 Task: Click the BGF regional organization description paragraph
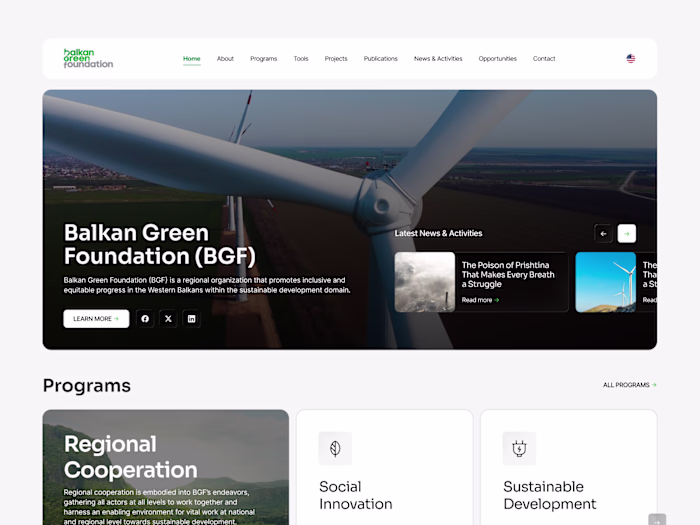coord(207,285)
